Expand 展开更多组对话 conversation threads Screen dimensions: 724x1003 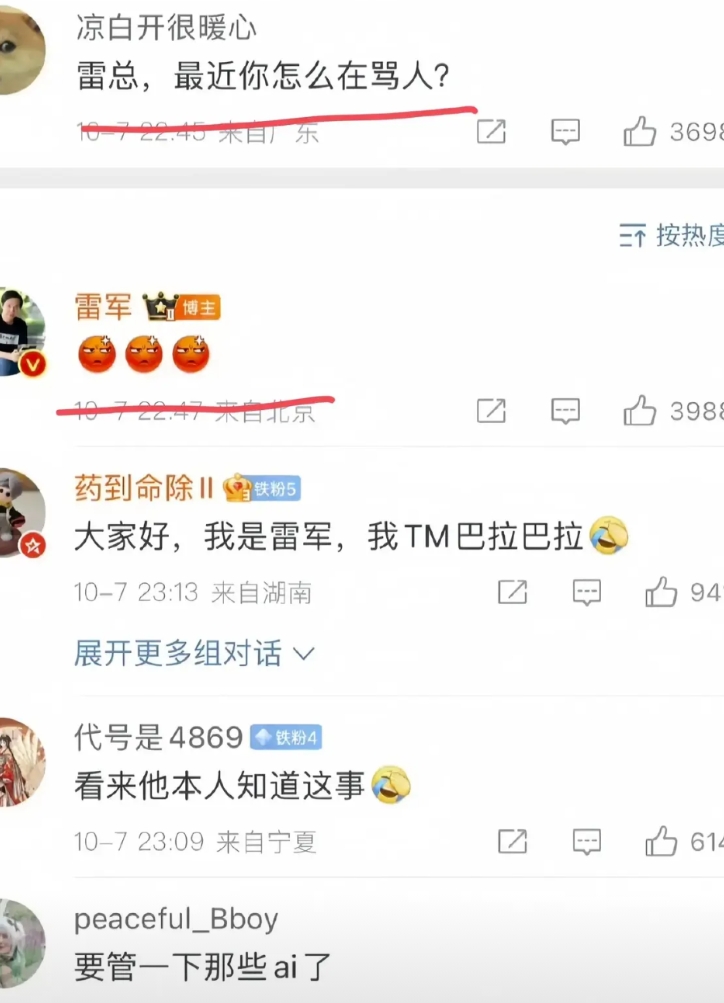(x=194, y=653)
